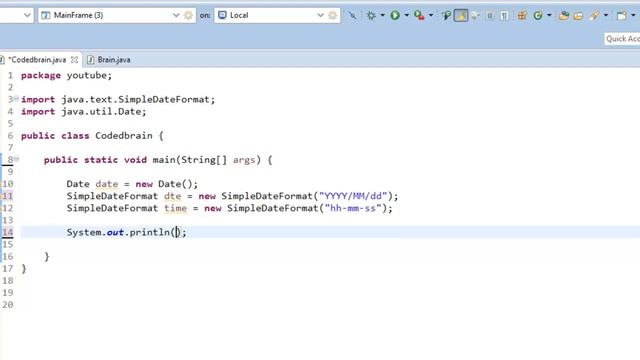
Task: Open the Debug configurations dropdown arrow
Action: 382,16
